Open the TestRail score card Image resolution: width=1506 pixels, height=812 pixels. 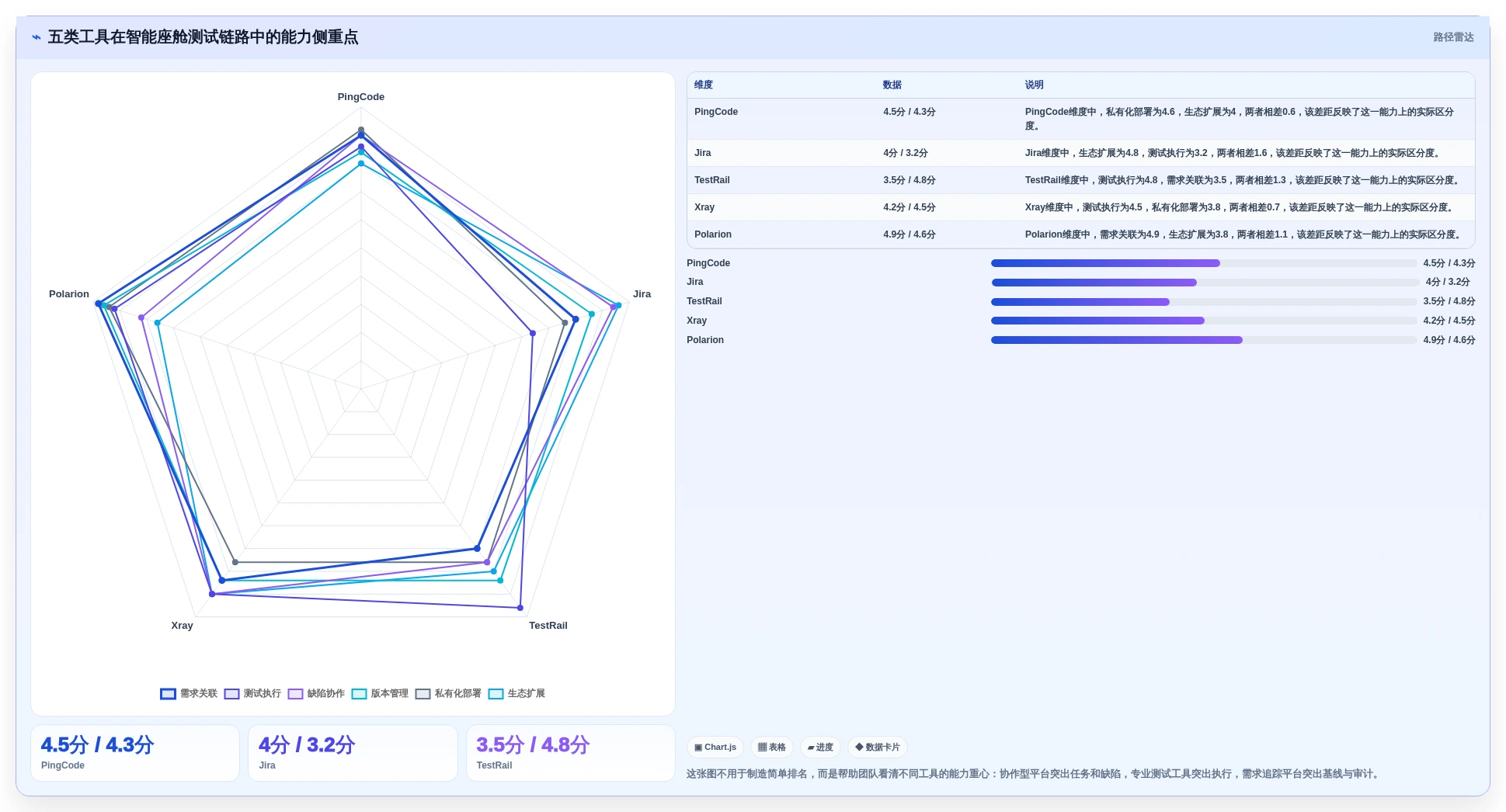(571, 753)
